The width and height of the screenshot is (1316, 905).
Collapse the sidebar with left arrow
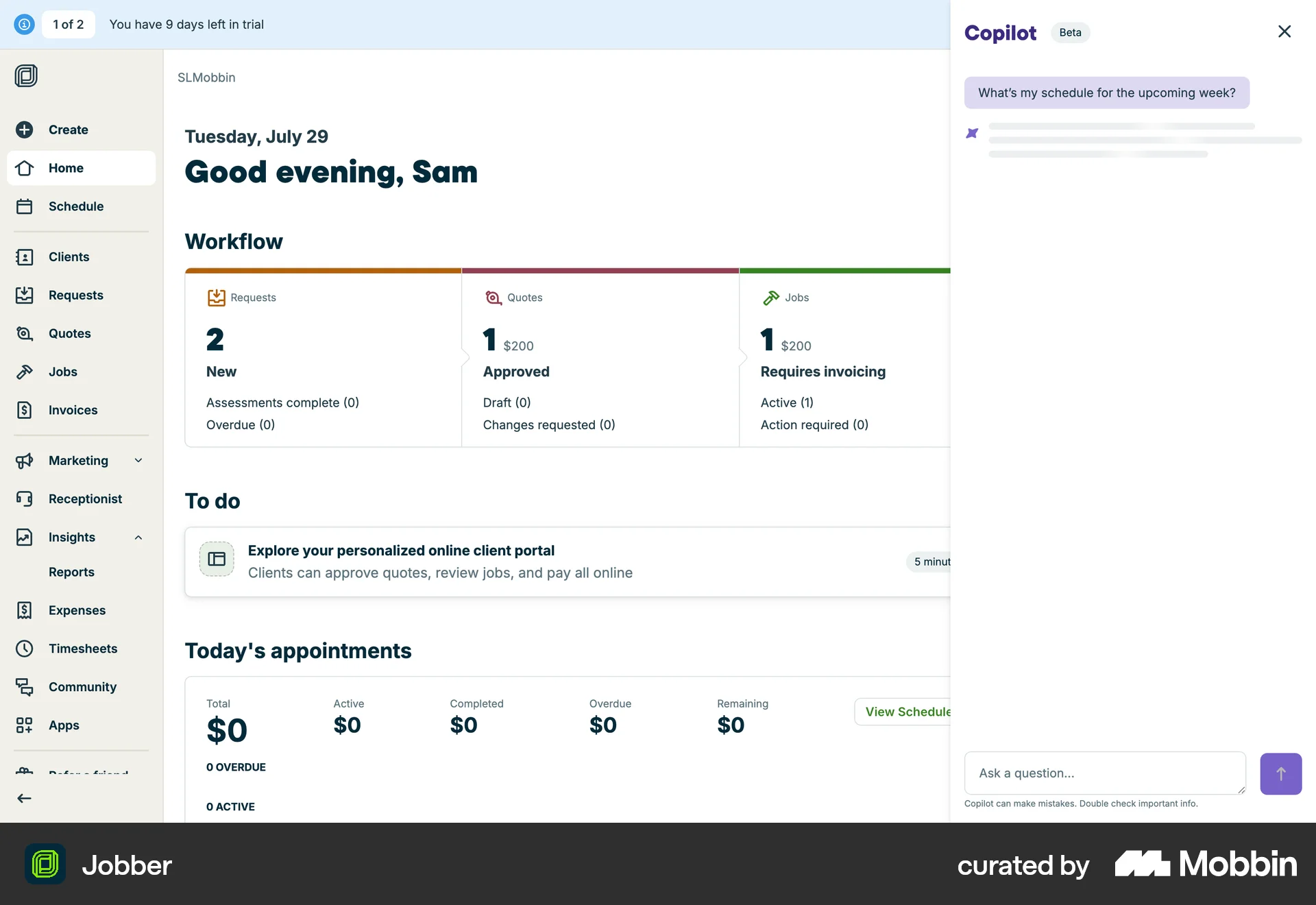pos(25,798)
